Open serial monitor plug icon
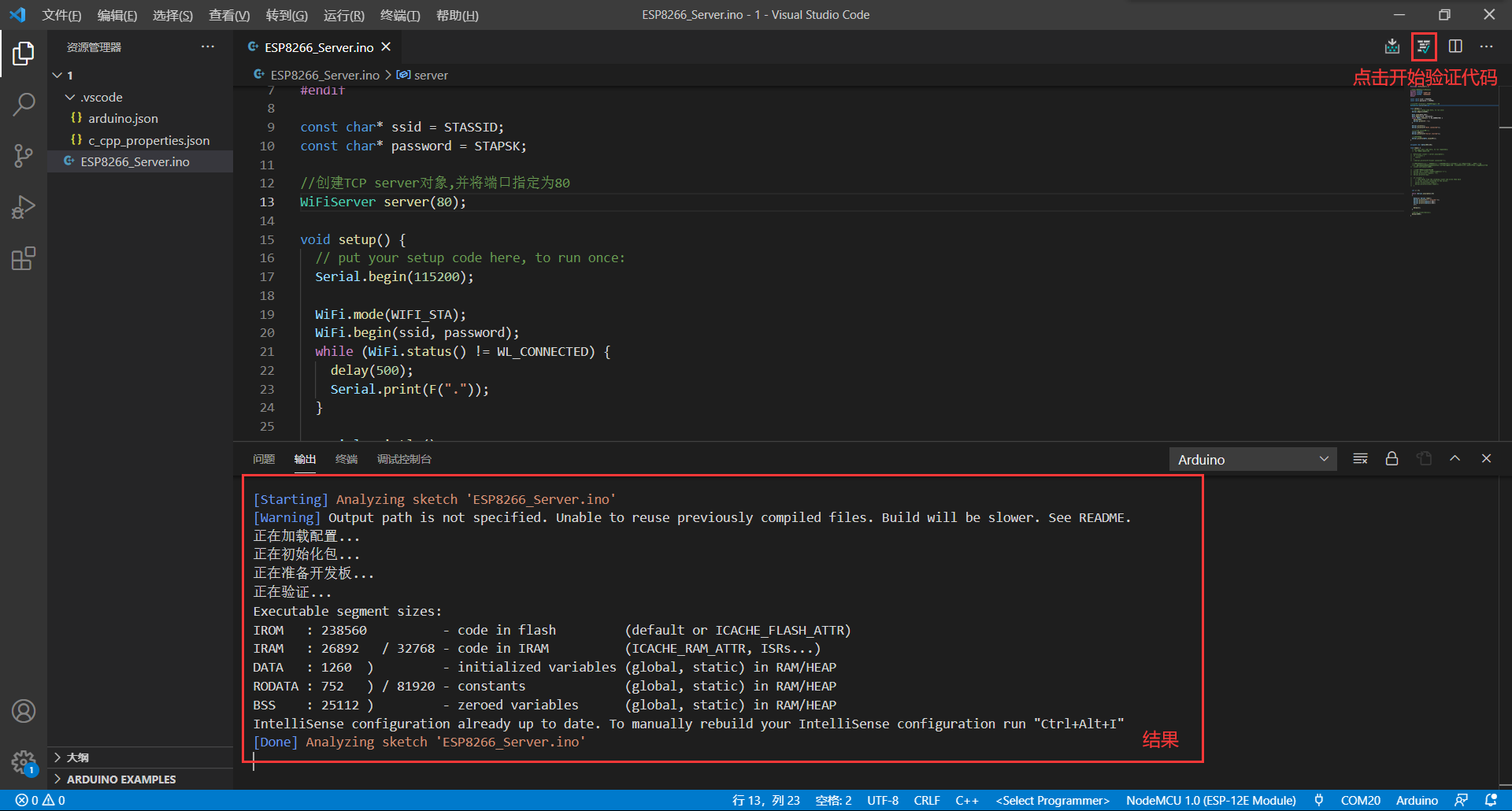 click(x=1319, y=800)
